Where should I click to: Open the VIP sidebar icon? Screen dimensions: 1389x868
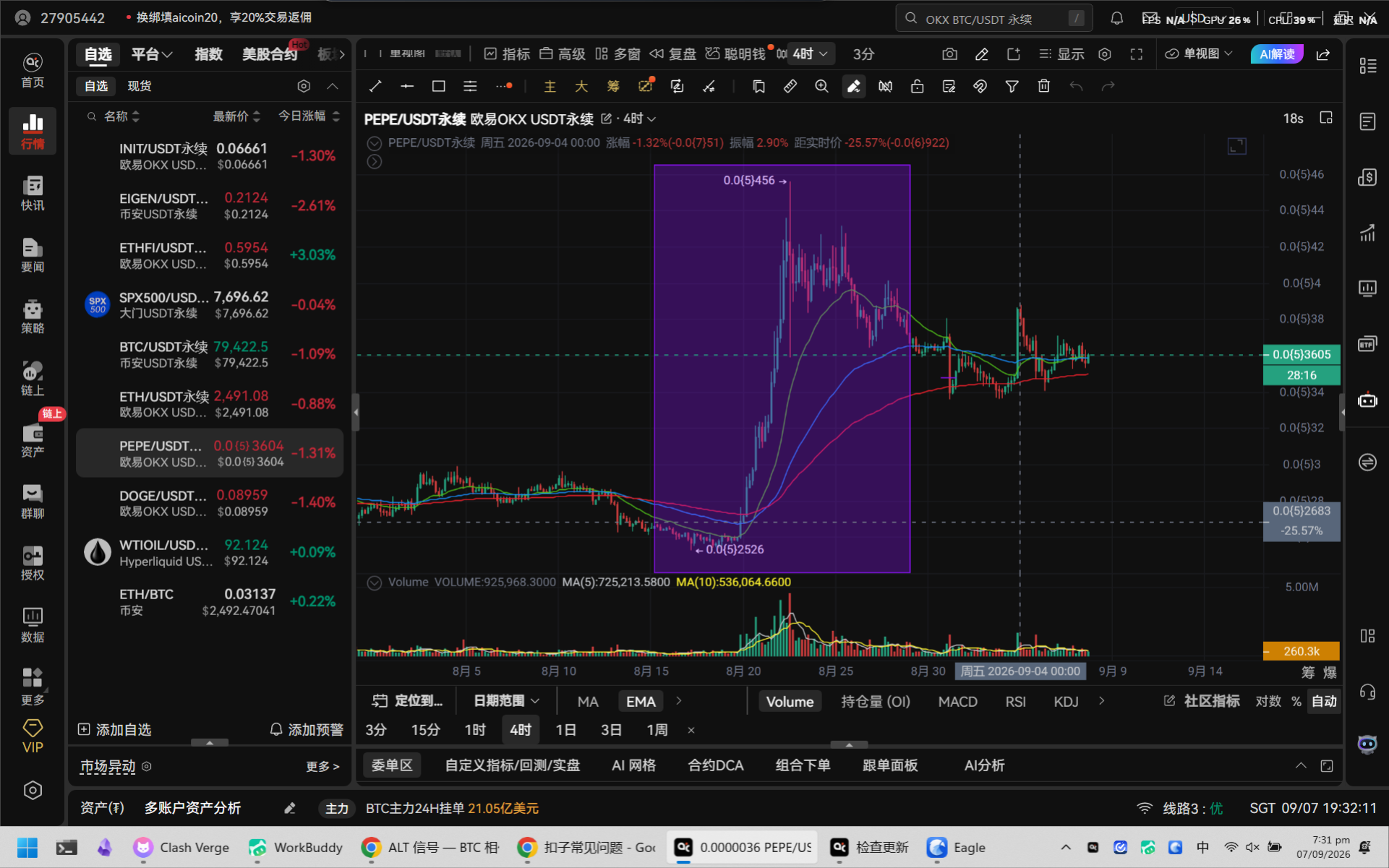33,737
